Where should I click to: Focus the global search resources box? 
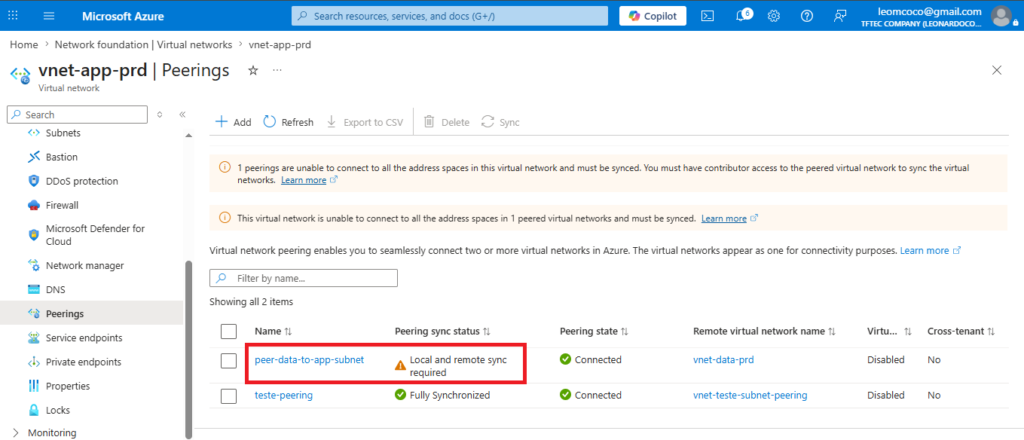pyautogui.click(x=449, y=16)
